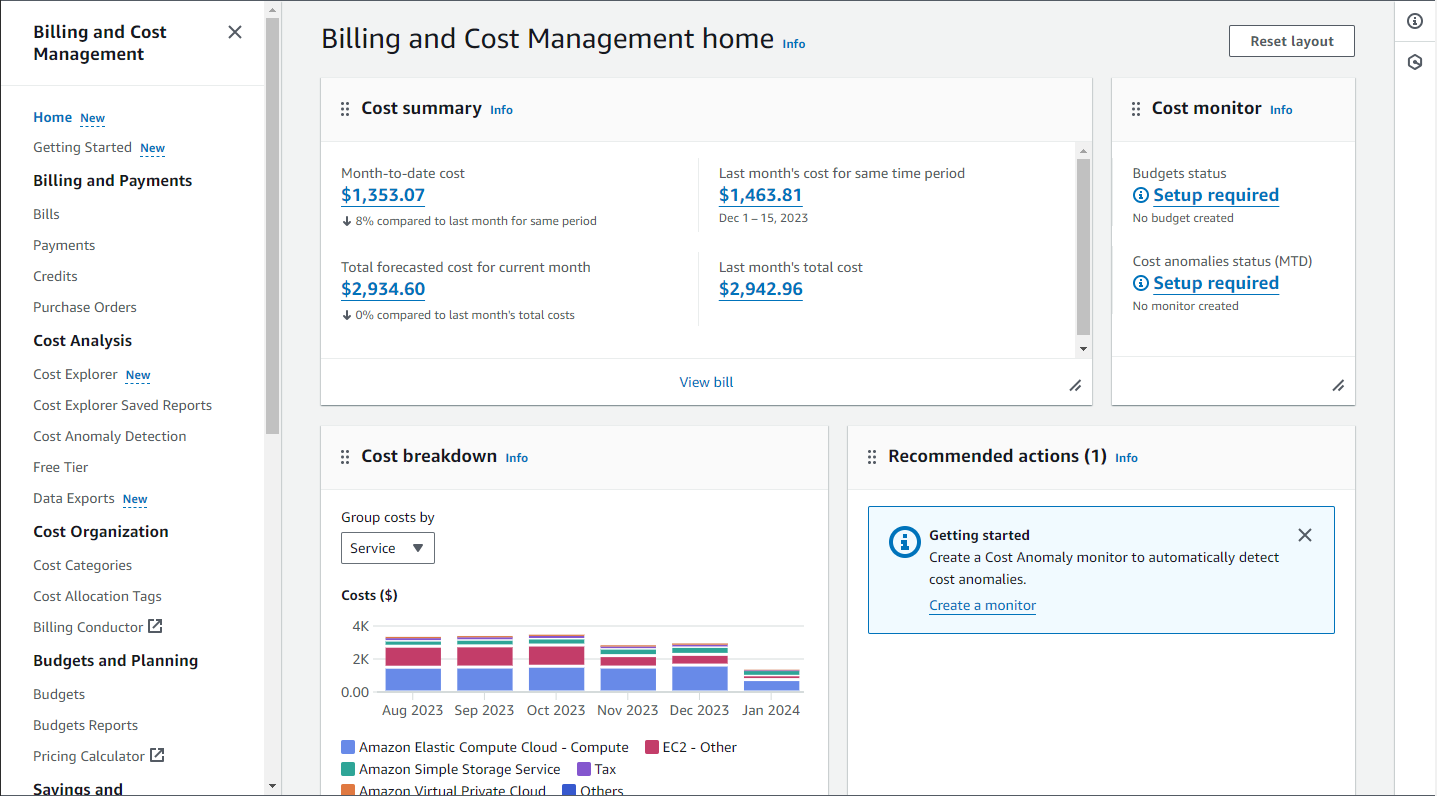Click the Cost summary panel scrollbar thumb
Screen dimensions: 1437x796
pyautogui.click(x=1083, y=247)
